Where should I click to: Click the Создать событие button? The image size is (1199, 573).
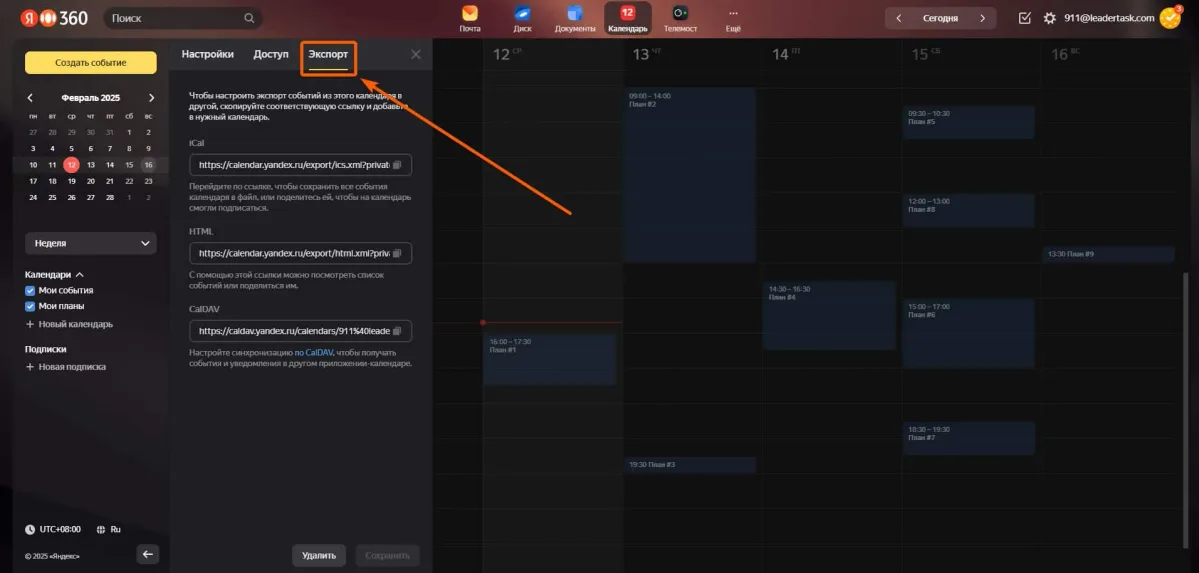[90, 63]
